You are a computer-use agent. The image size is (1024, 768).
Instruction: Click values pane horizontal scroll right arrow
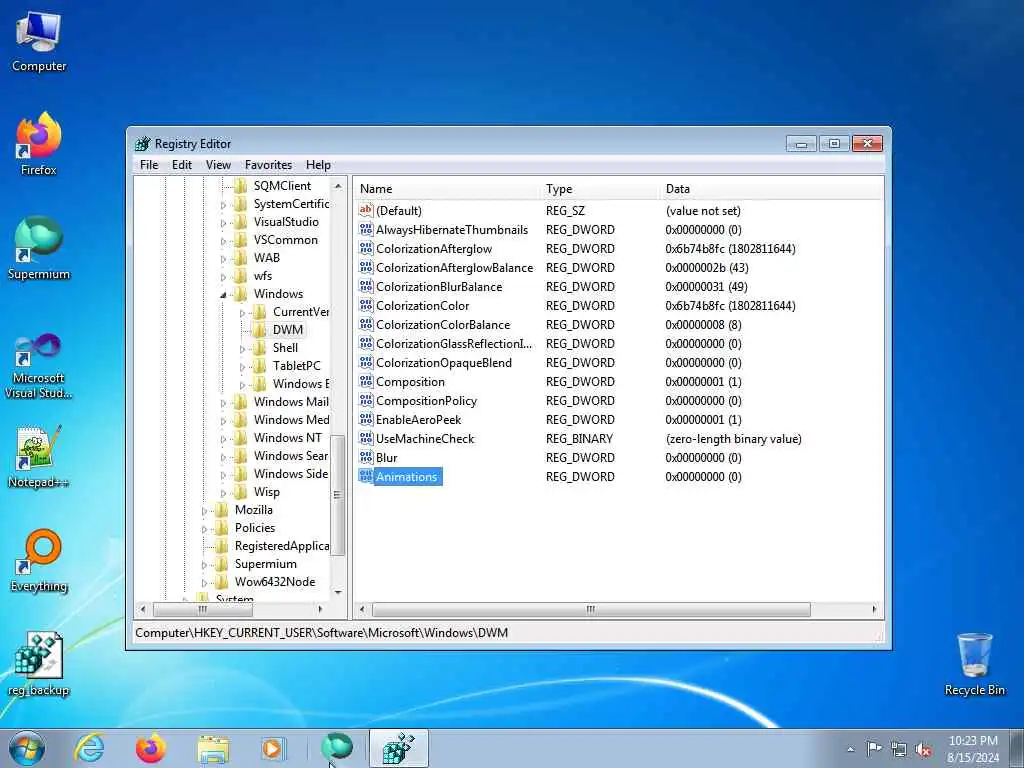[874, 609]
